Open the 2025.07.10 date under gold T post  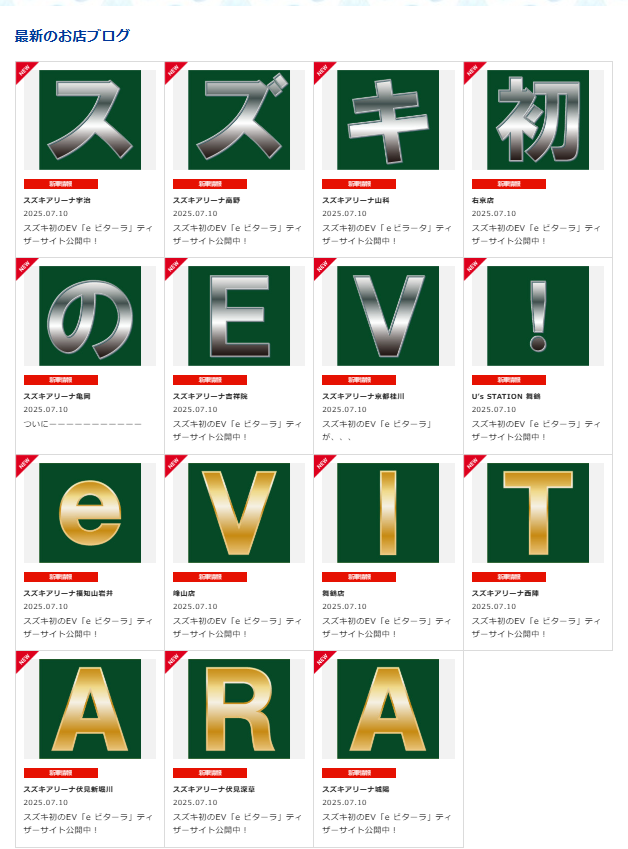pos(494,606)
